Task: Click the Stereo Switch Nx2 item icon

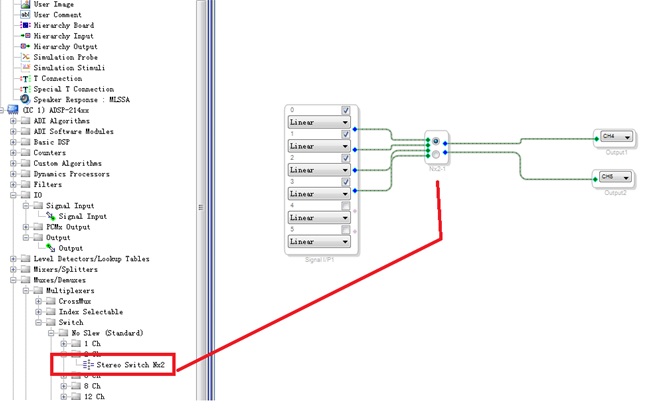Action: tap(88, 364)
